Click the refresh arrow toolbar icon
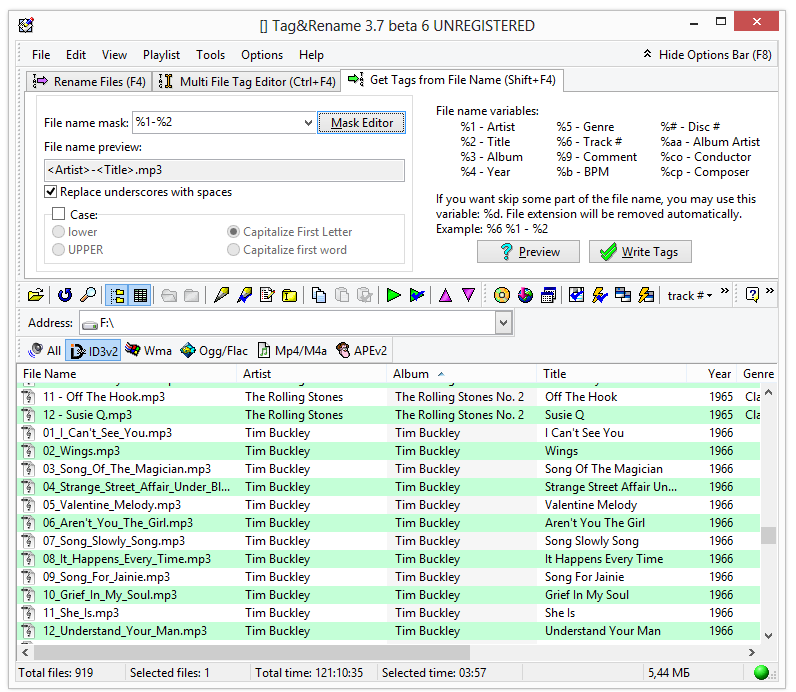Image resolution: width=796 pixels, height=692 pixels. [65, 295]
